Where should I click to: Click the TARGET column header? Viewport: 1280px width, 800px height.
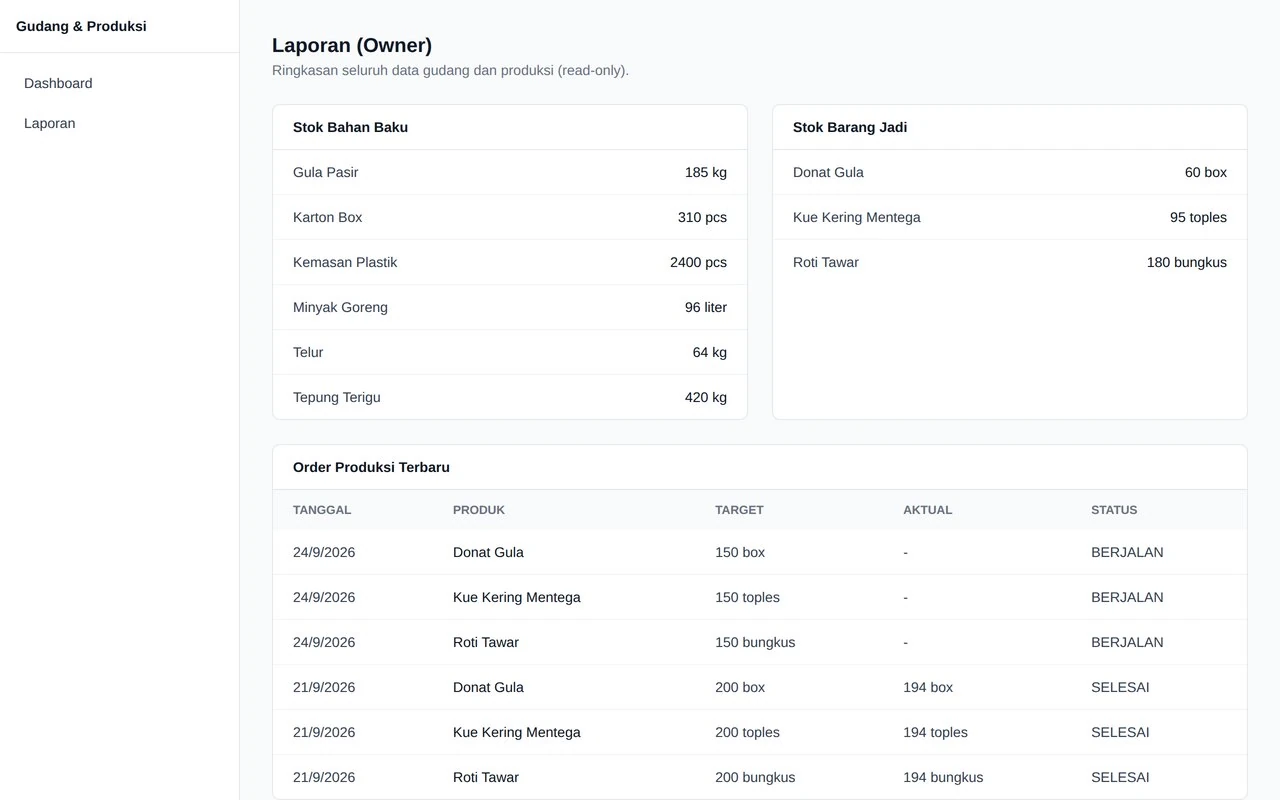[x=739, y=510]
